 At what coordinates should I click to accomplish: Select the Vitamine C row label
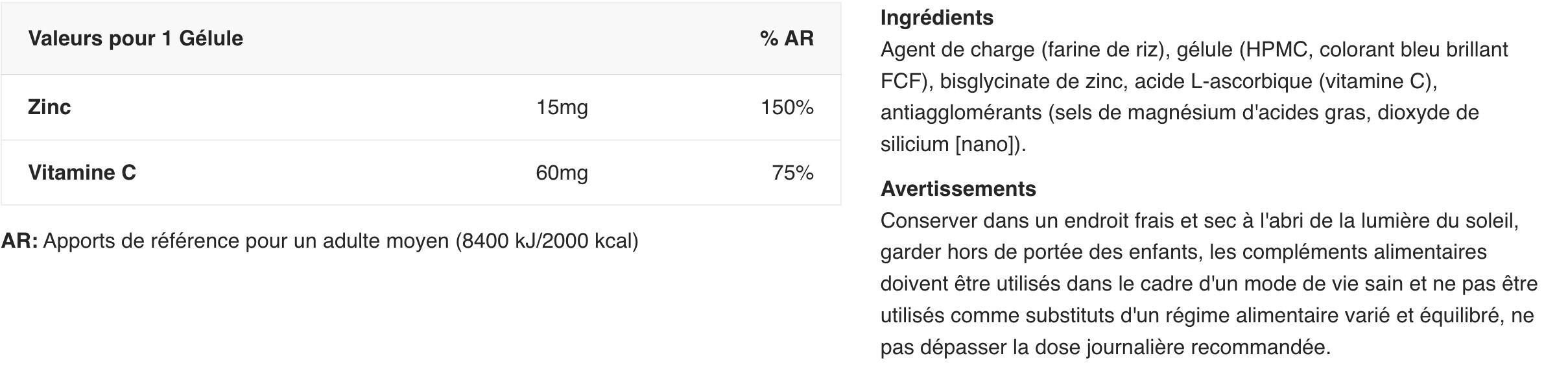tap(82, 172)
